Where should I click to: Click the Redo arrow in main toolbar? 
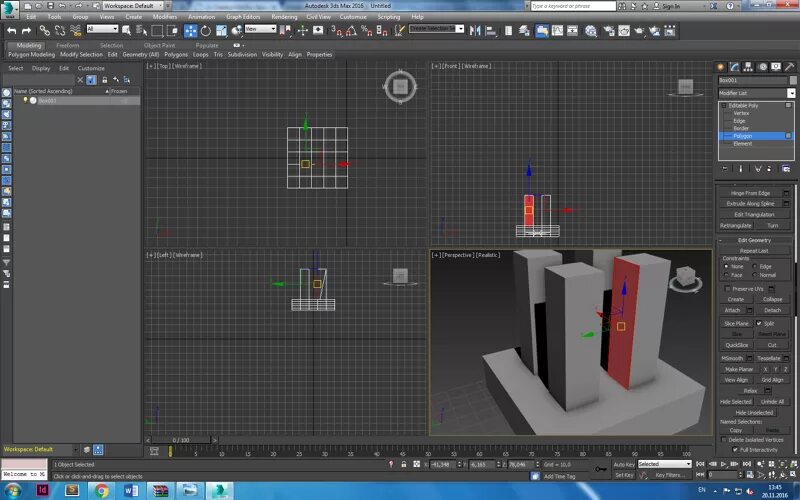point(26,31)
